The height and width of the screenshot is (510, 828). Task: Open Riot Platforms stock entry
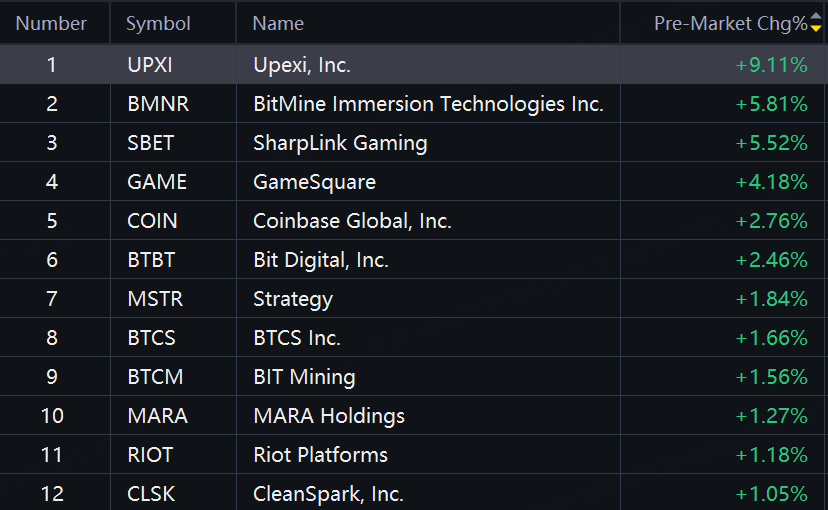[x=320, y=455]
